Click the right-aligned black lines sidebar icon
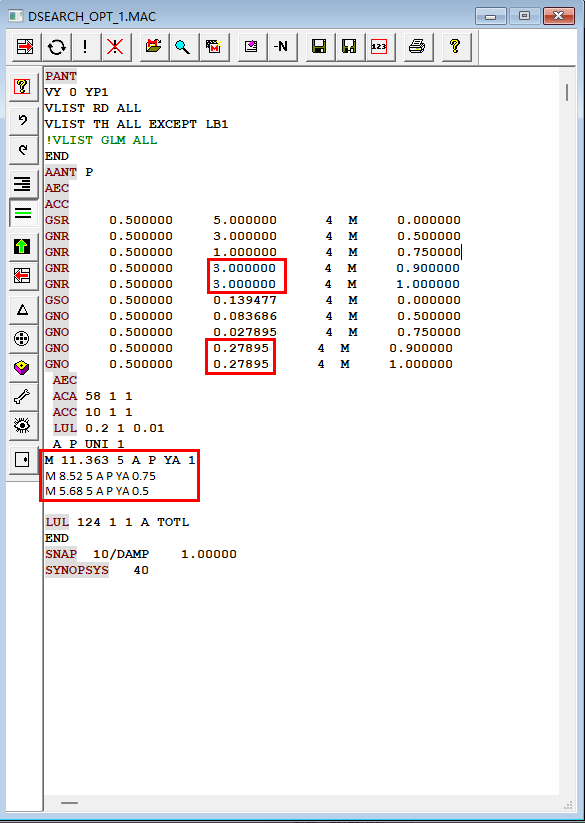Image resolution: width=585 pixels, height=823 pixels. pos(23,183)
